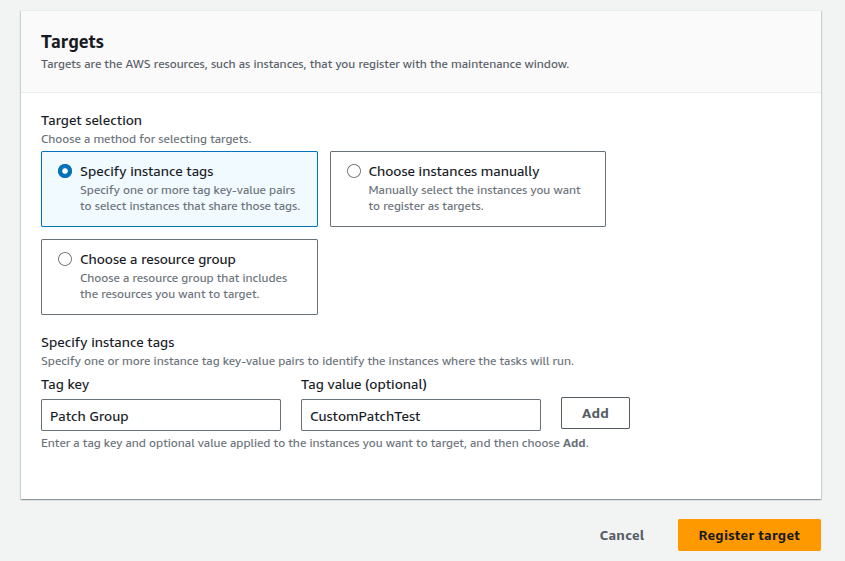
Task: Click the Tag value (optional) label
Action: click(x=364, y=385)
